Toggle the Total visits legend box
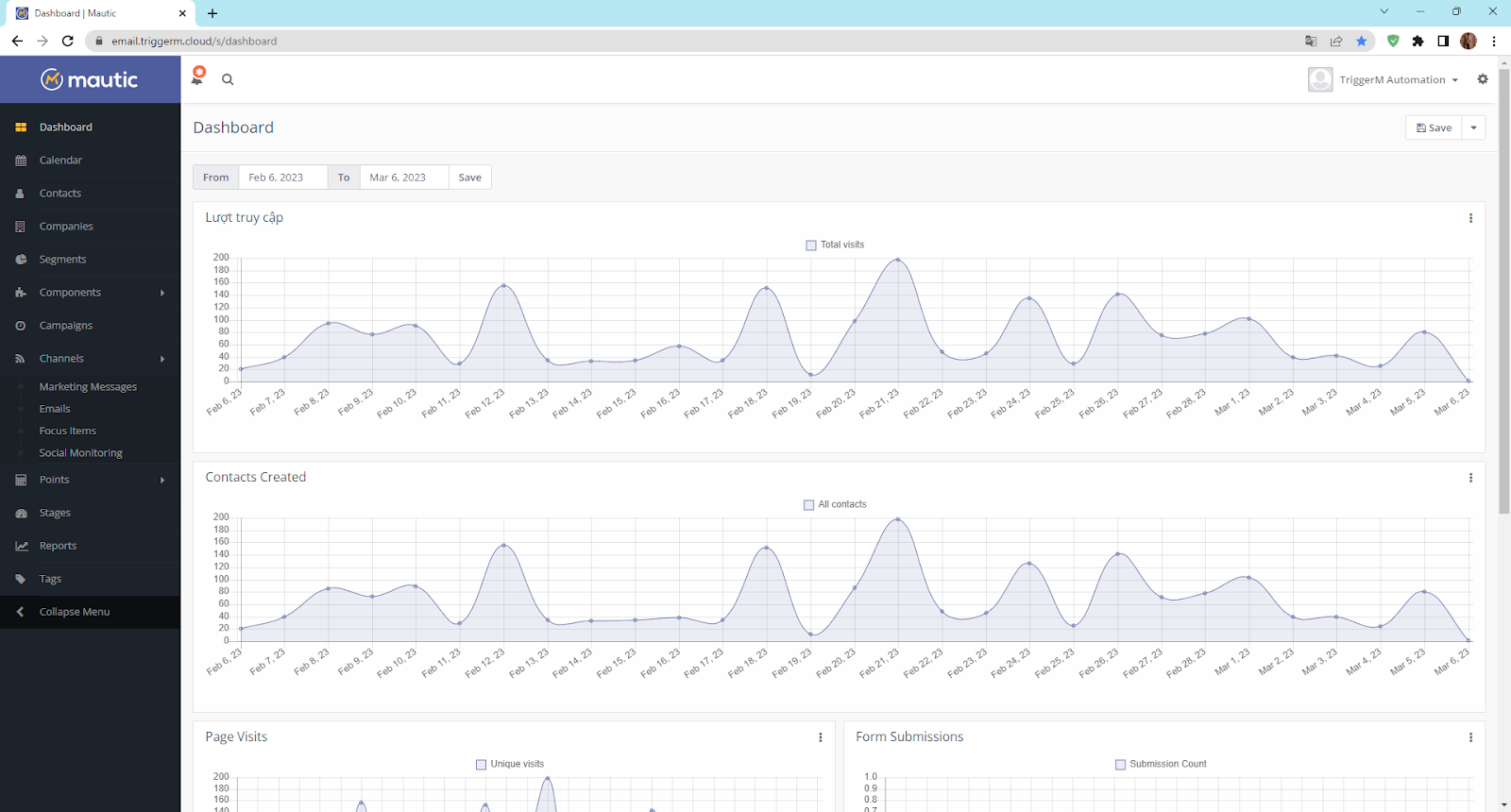Screen dimensions: 1511x812 click(x=810, y=245)
